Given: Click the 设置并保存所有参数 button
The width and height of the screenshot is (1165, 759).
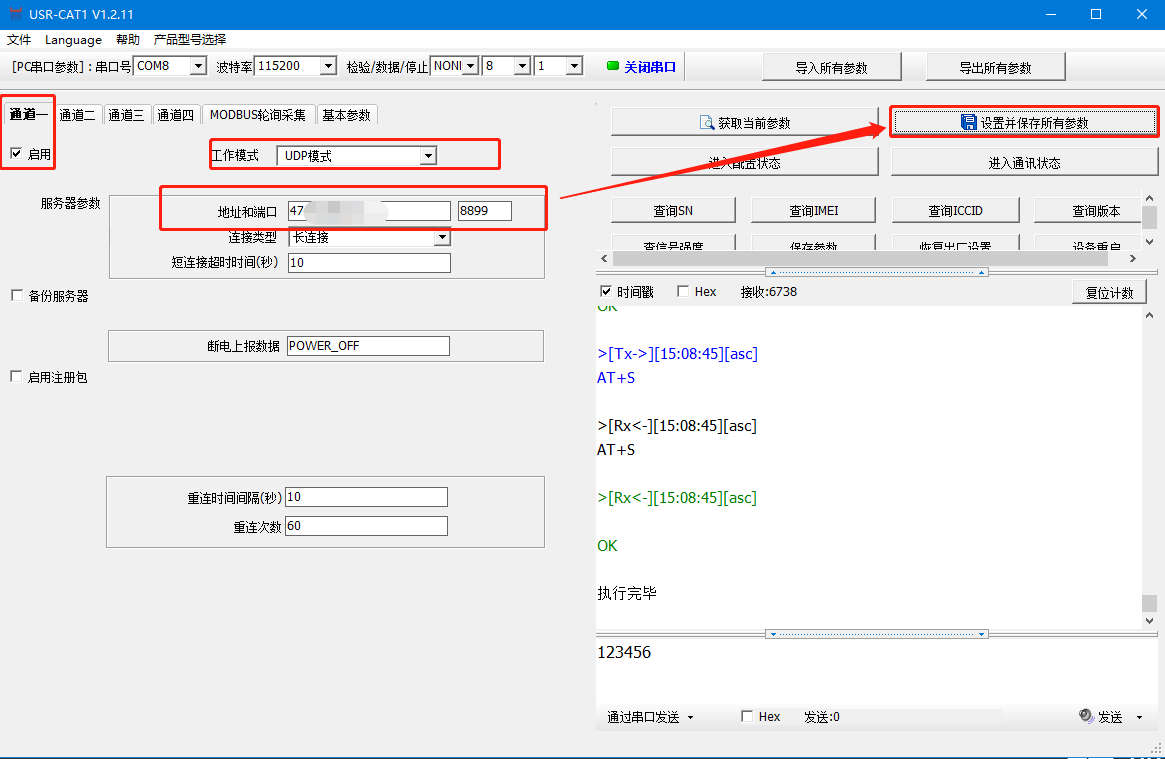Looking at the screenshot, I should (1025, 123).
